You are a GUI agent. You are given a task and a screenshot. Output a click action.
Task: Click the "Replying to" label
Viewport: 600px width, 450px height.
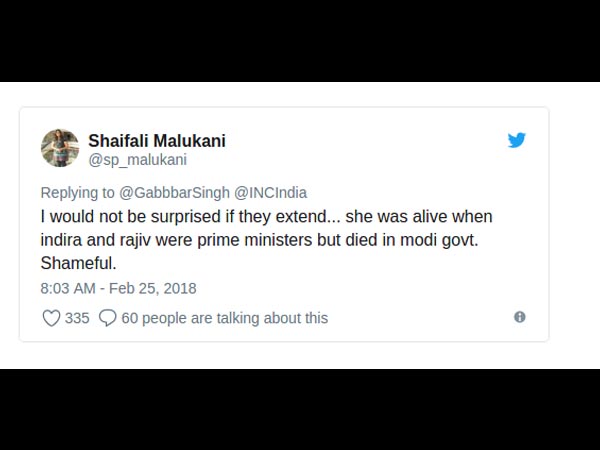(78, 193)
